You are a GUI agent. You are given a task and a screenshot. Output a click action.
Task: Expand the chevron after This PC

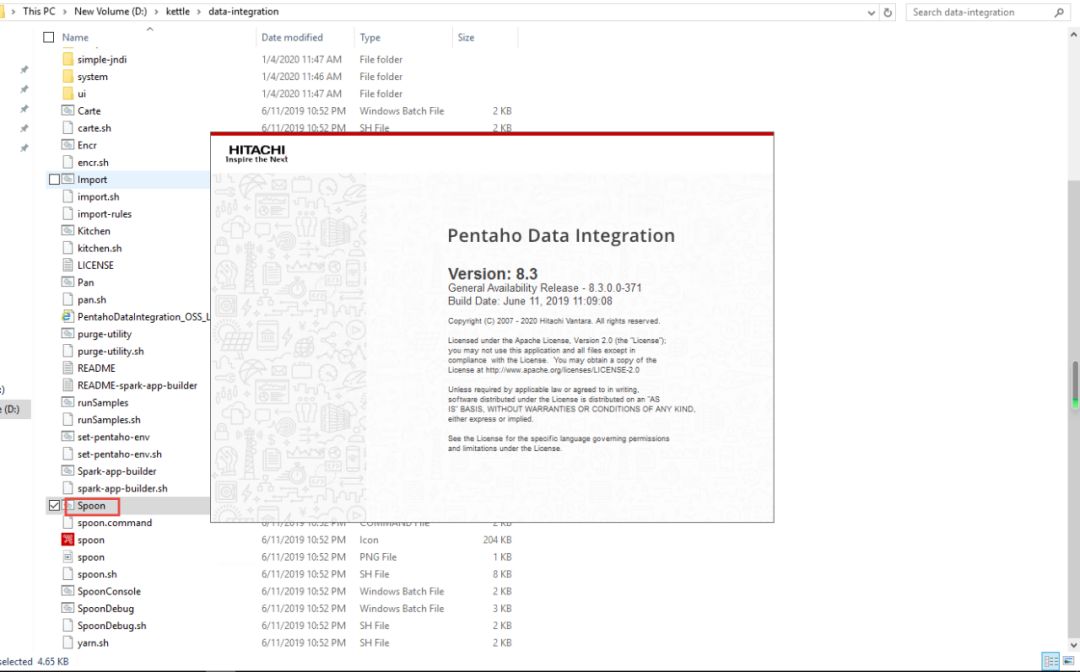pos(65,12)
